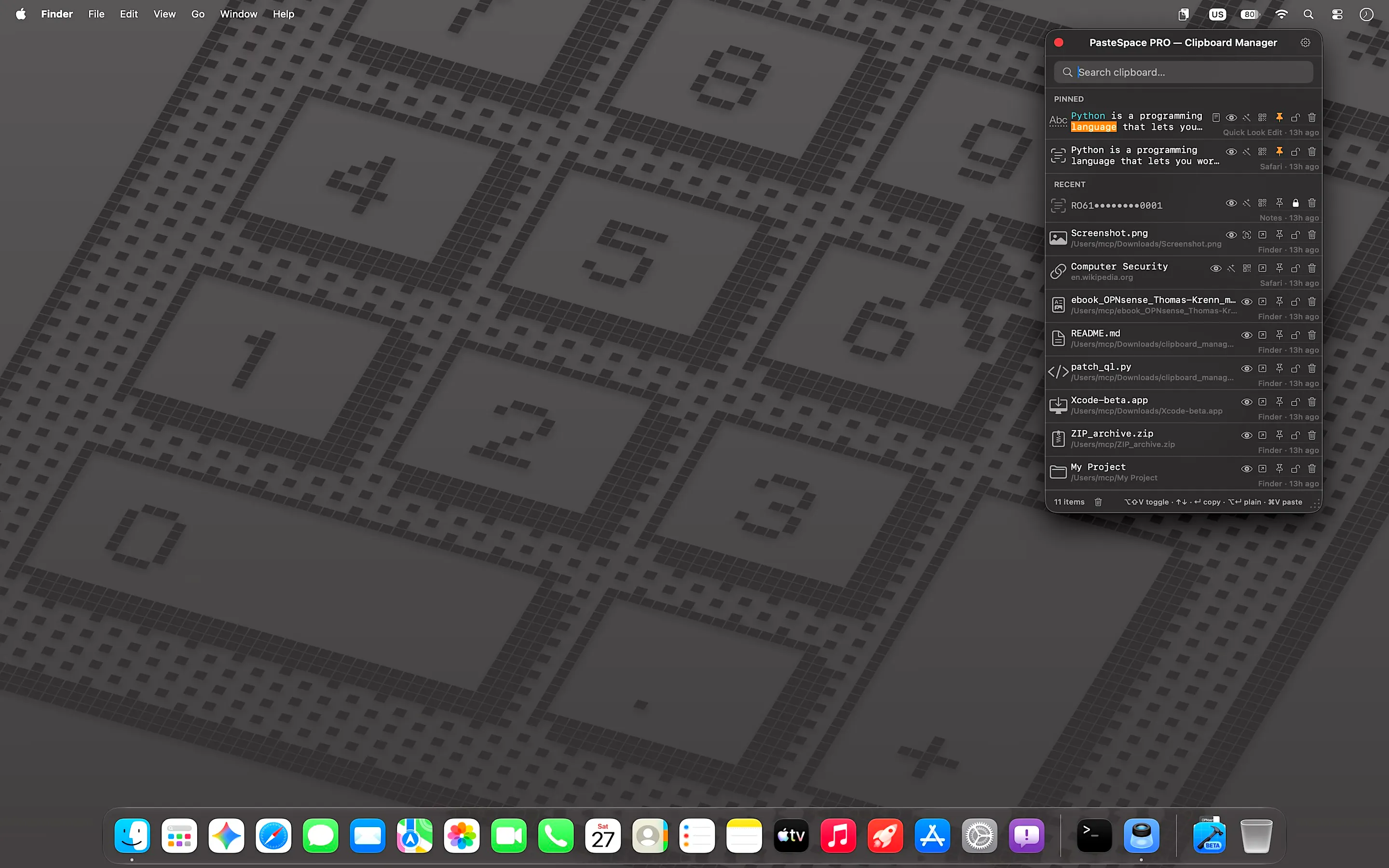Image resolution: width=1389 pixels, height=868 pixels.
Task: Apply magic wand to Computer Security link
Action: coord(1231,269)
